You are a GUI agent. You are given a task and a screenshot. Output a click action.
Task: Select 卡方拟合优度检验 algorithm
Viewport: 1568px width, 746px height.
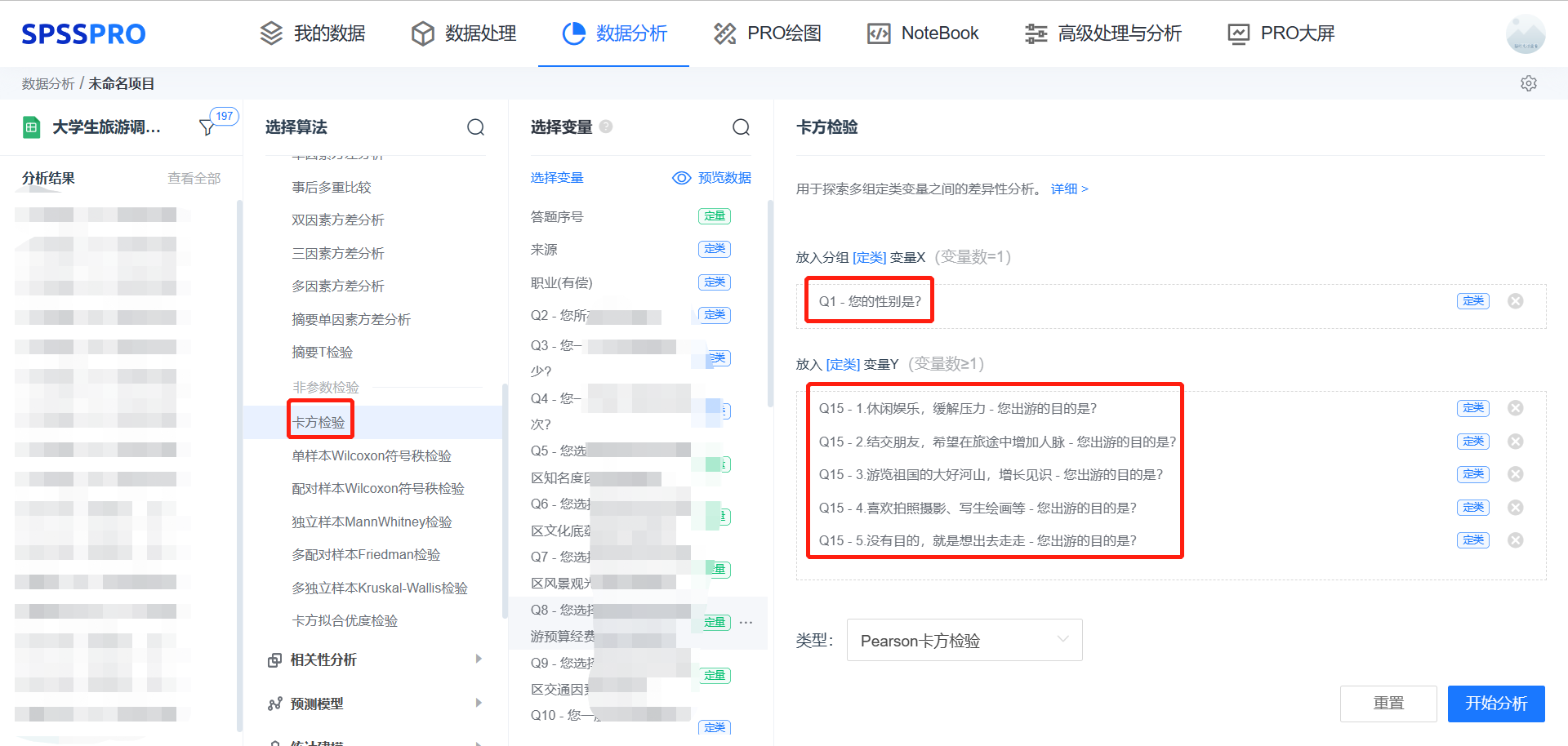[345, 620]
